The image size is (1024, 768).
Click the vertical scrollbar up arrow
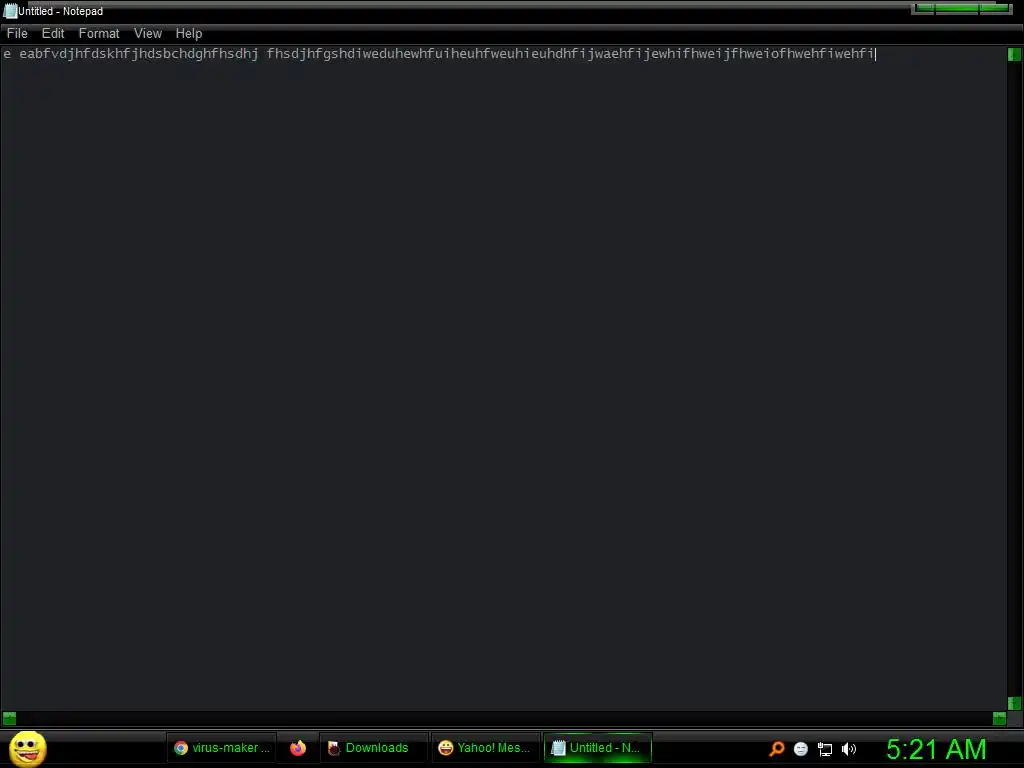1014,54
